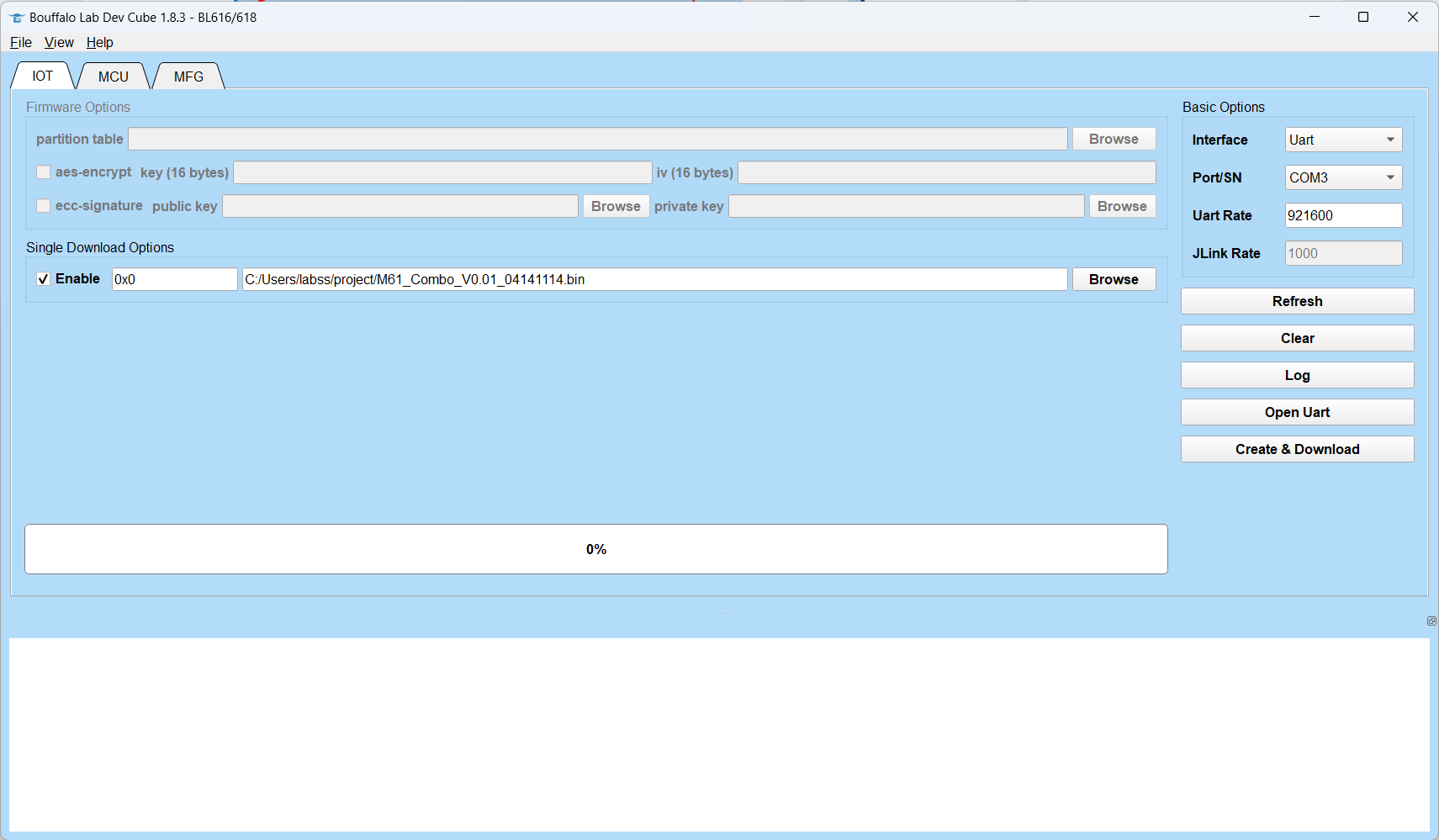Click the partition table path field
Screen dimensions: 1439x840
[x=598, y=139]
